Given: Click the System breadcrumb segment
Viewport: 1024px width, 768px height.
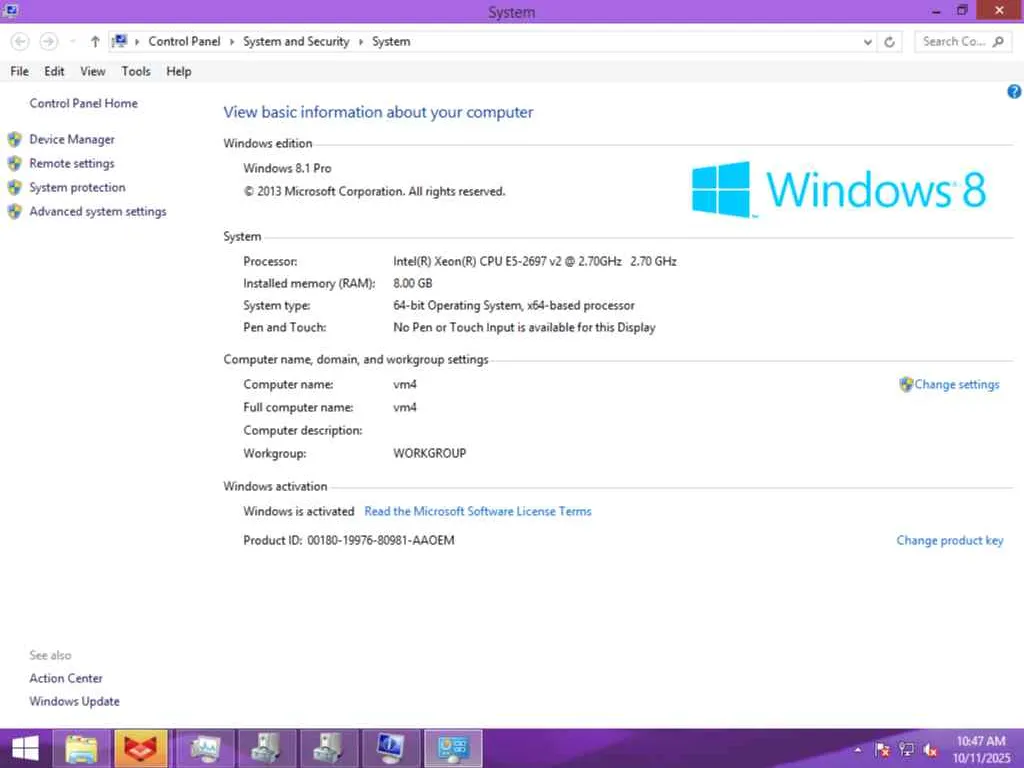Looking at the screenshot, I should point(391,41).
